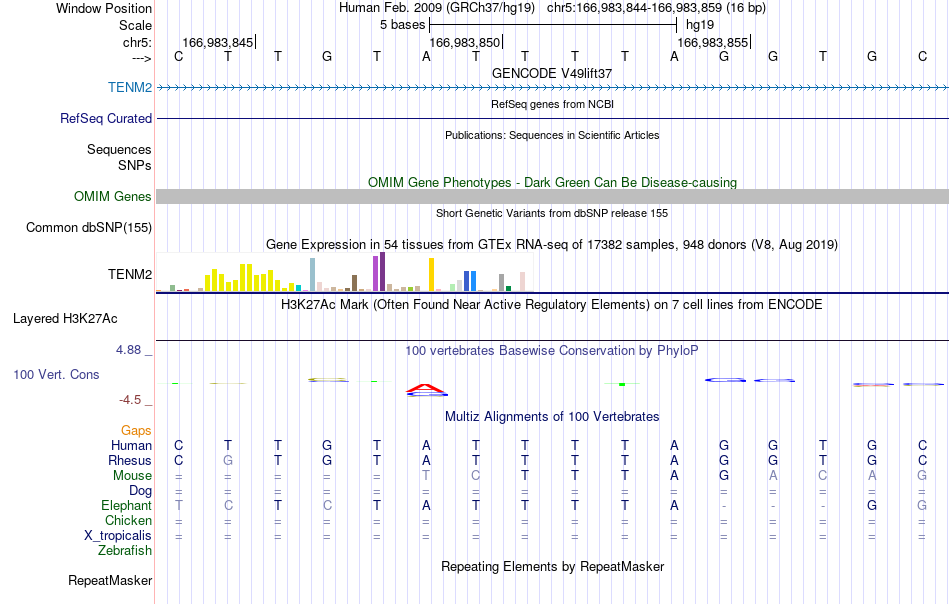
Task: Open 100 Vert. Cons track label
Action: pyautogui.click(x=56, y=374)
